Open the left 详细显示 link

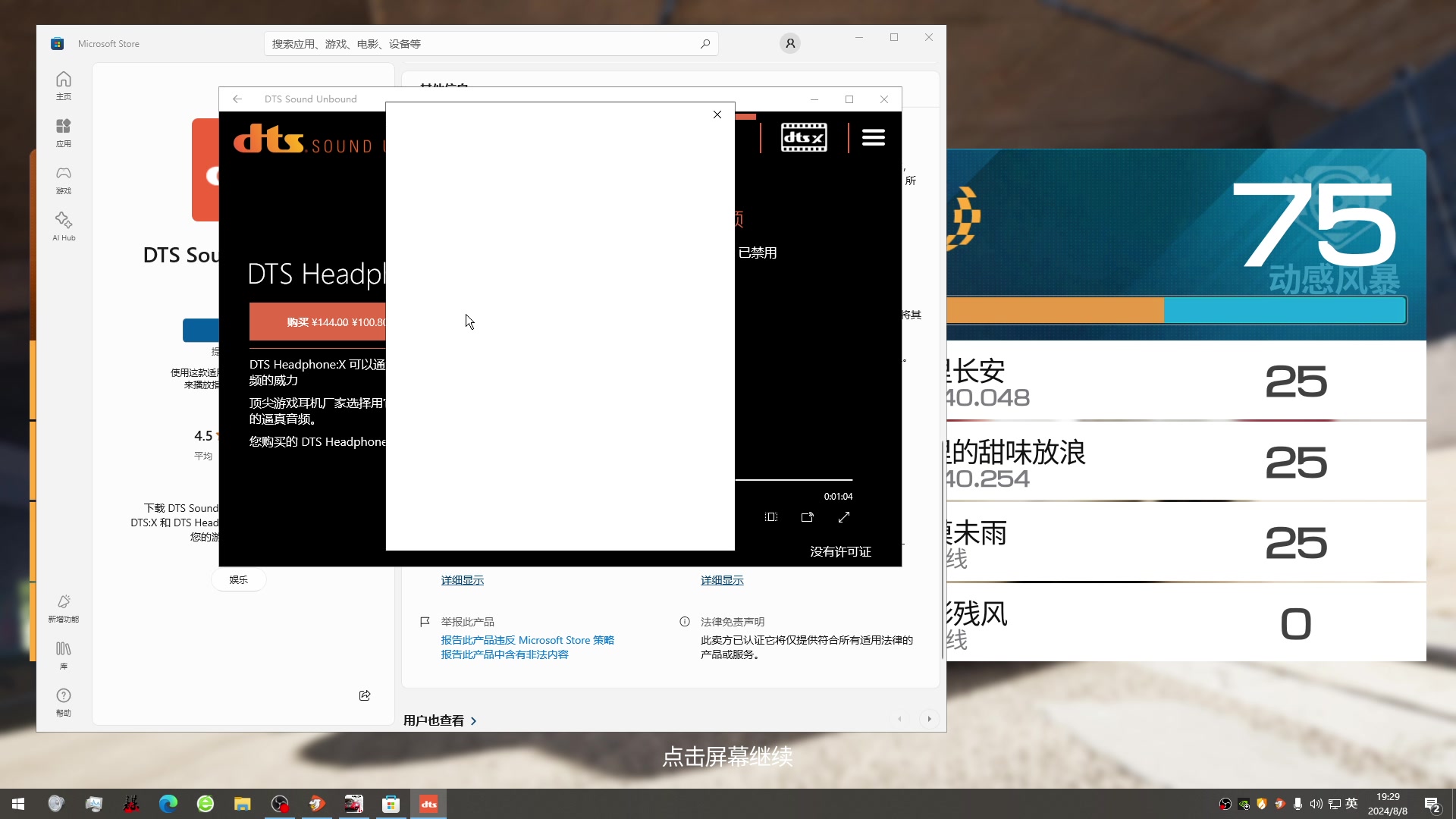(x=463, y=580)
